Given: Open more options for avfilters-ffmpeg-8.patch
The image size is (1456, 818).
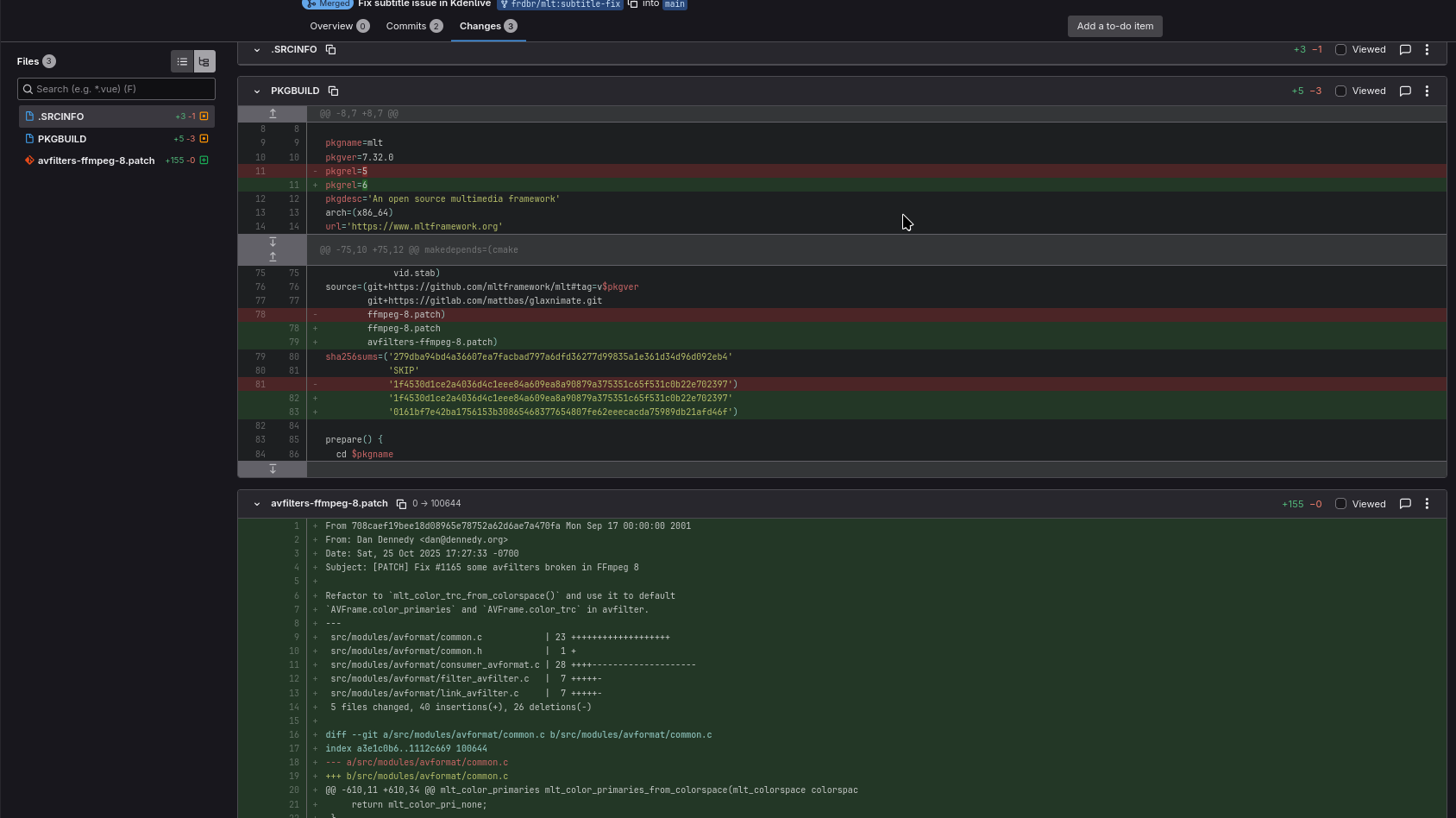Looking at the screenshot, I should 1427,504.
